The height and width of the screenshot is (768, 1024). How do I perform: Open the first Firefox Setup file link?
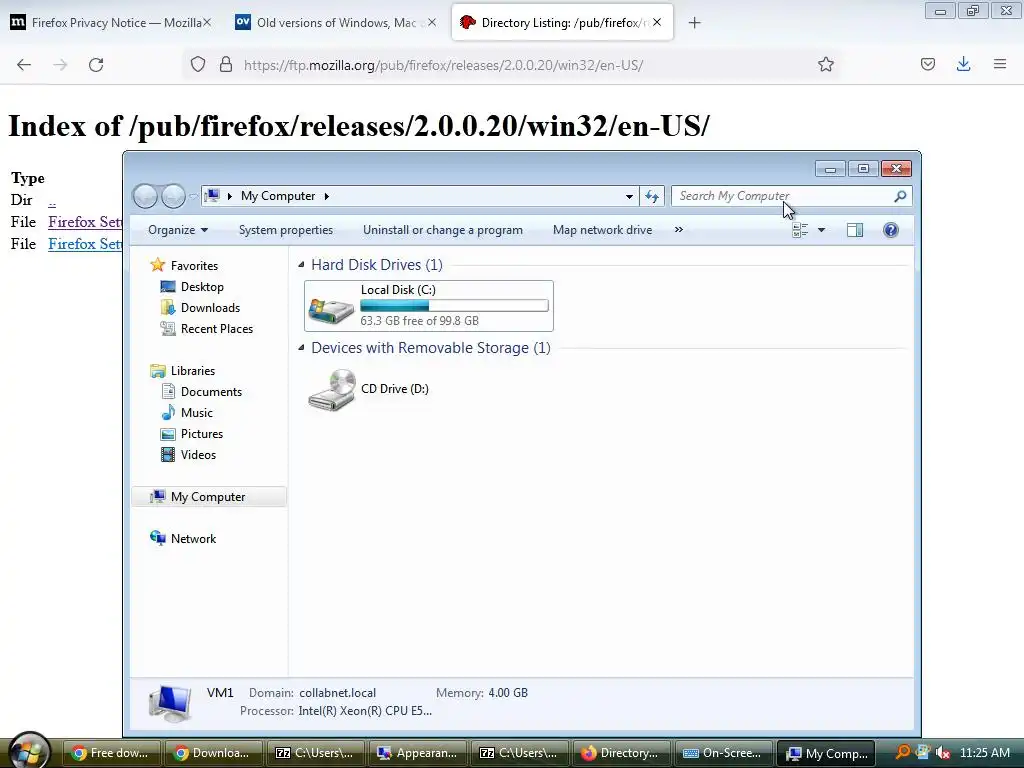pyautogui.click(x=85, y=222)
